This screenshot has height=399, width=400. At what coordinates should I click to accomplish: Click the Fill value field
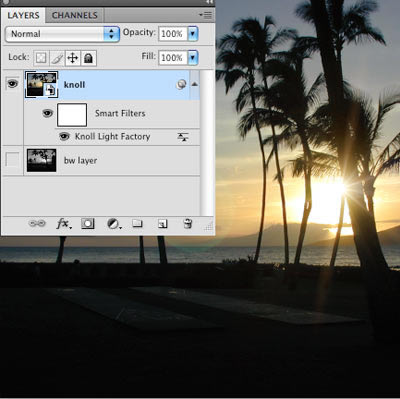[x=173, y=58]
